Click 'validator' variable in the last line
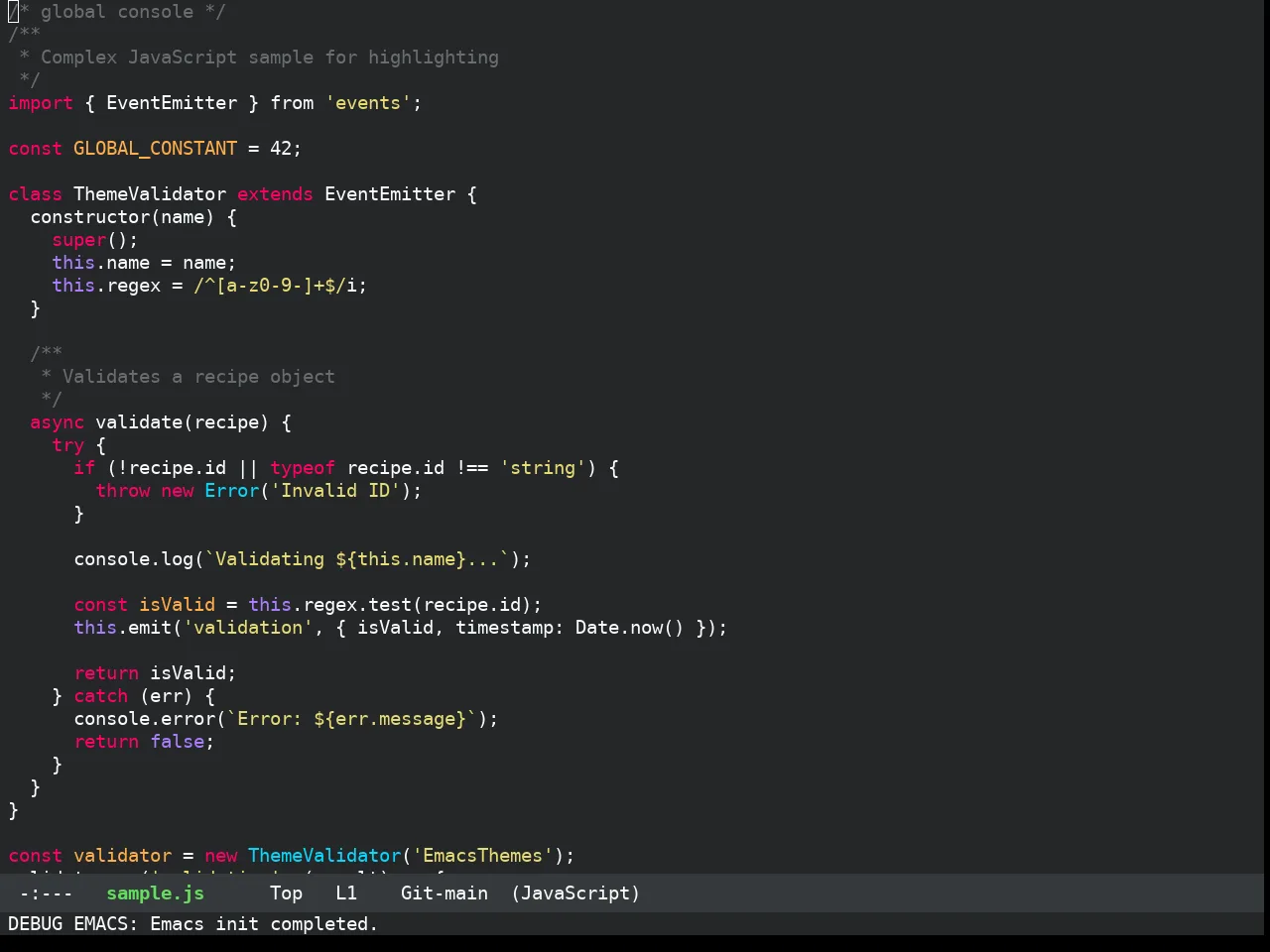This screenshot has height=952, width=1270. click(122, 856)
